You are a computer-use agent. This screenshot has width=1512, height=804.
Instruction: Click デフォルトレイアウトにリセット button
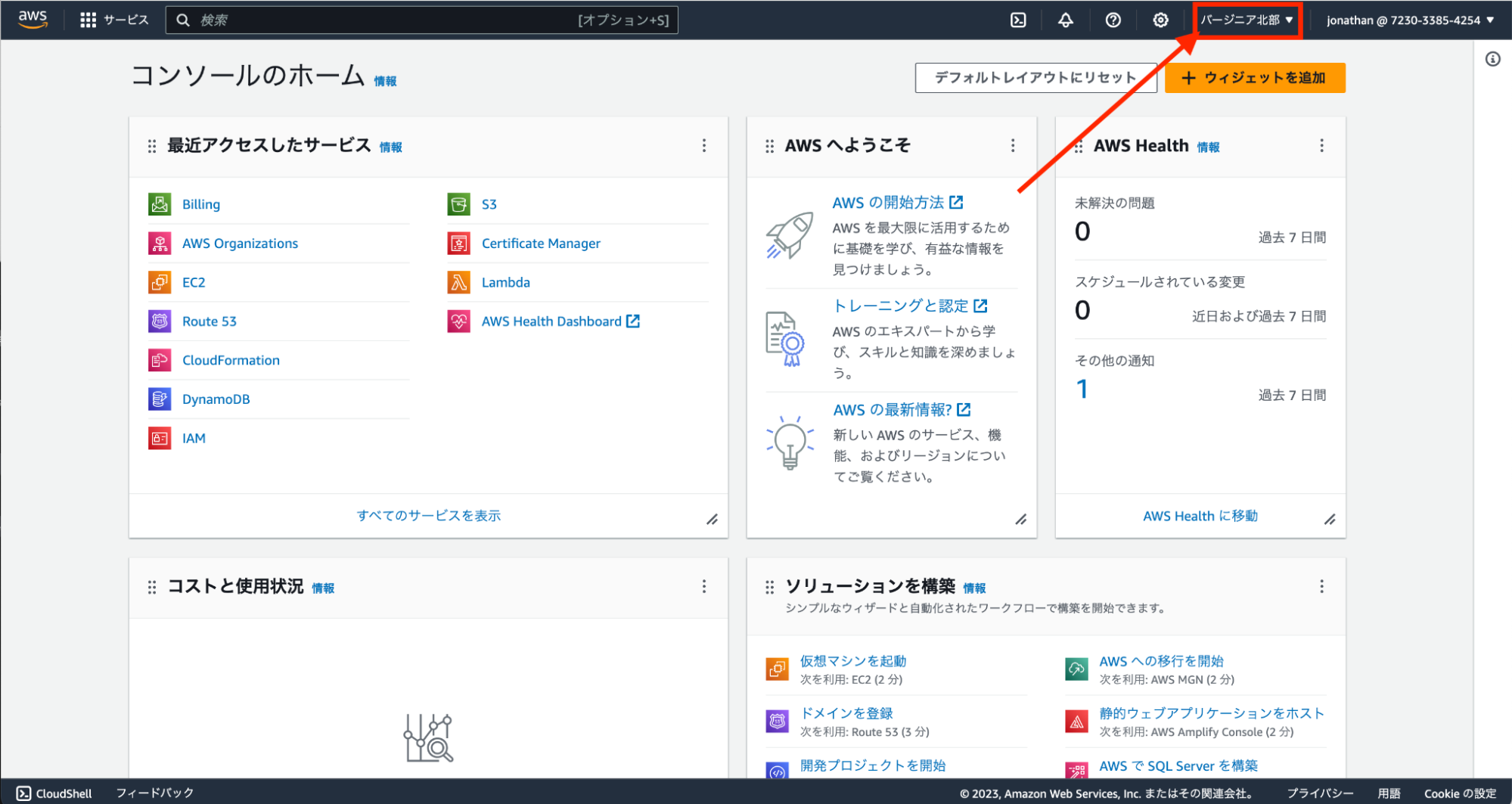click(1035, 77)
